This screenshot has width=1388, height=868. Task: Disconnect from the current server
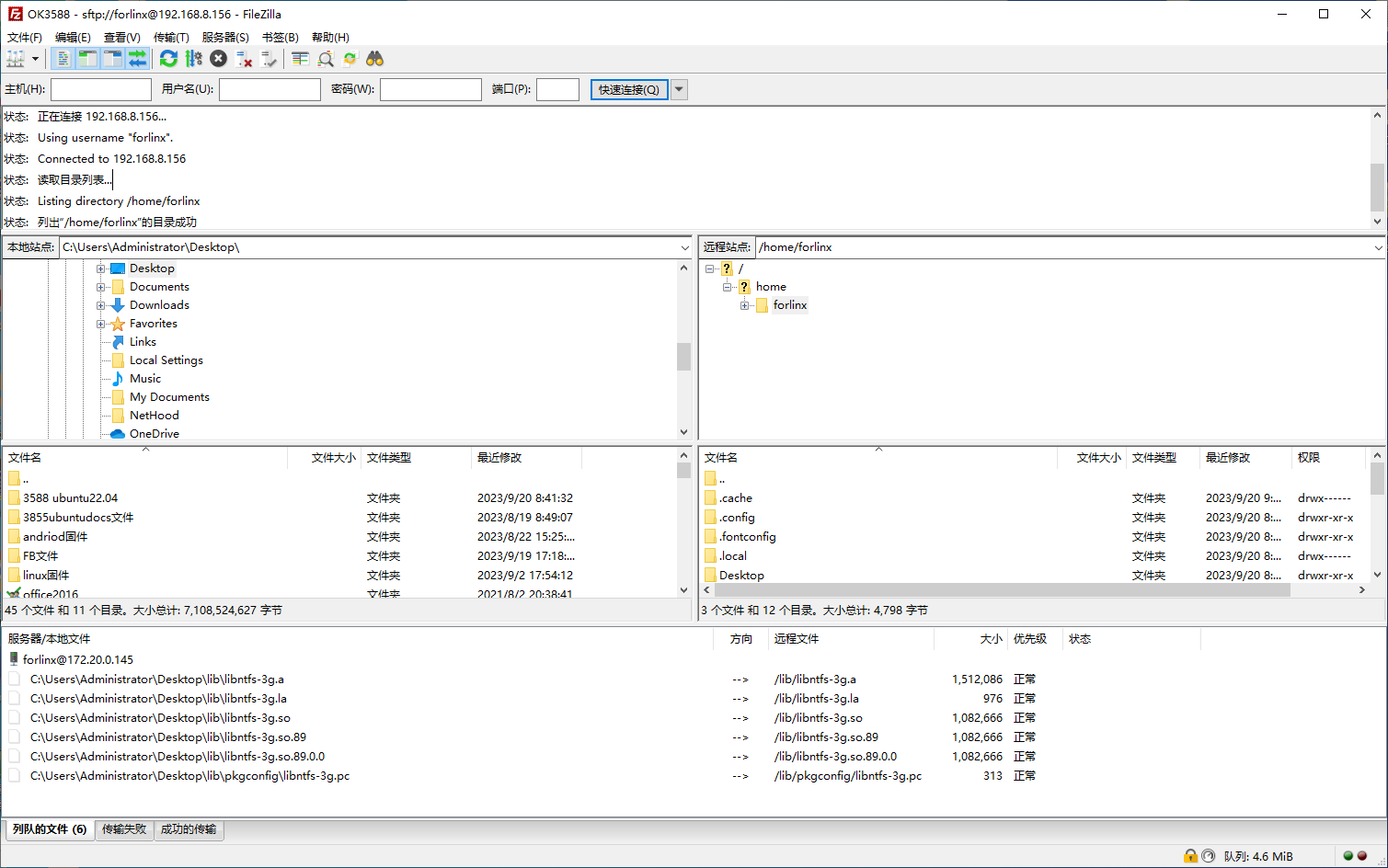pos(244,59)
